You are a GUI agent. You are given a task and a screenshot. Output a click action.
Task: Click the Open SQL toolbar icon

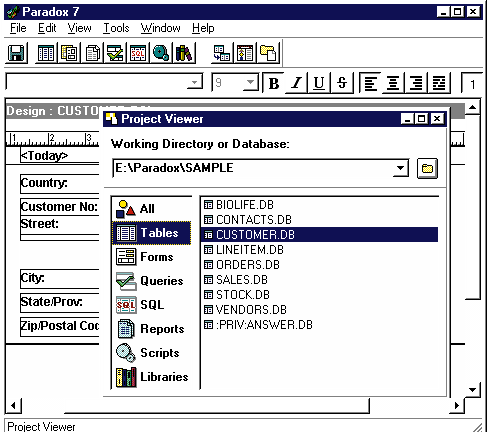click(x=138, y=53)
